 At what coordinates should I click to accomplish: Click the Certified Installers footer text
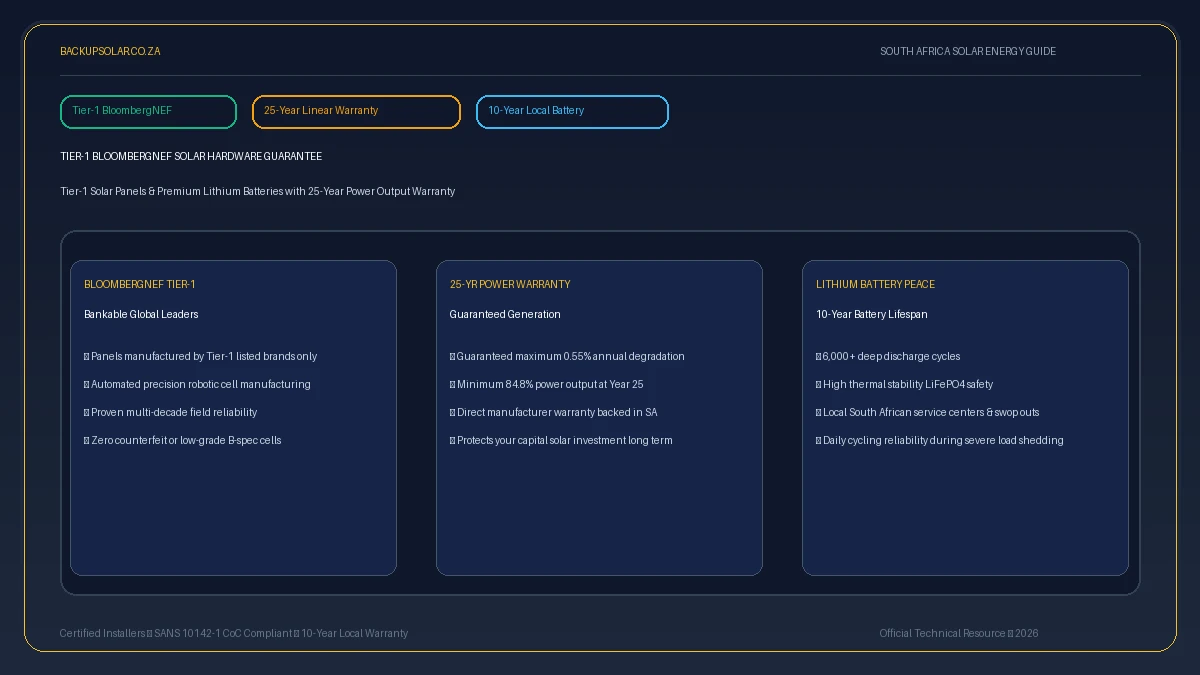[234, 633]
